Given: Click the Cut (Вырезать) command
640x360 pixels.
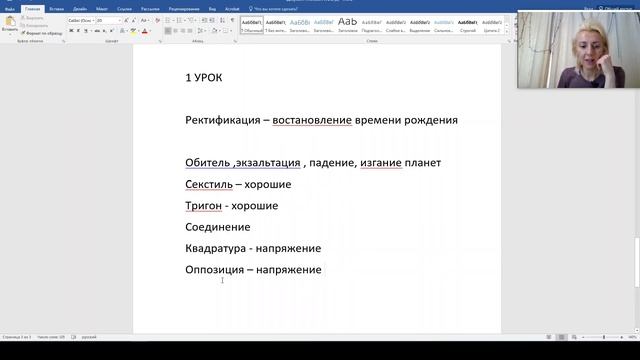Looking at the screenshot, I should [x=32, y=18].
